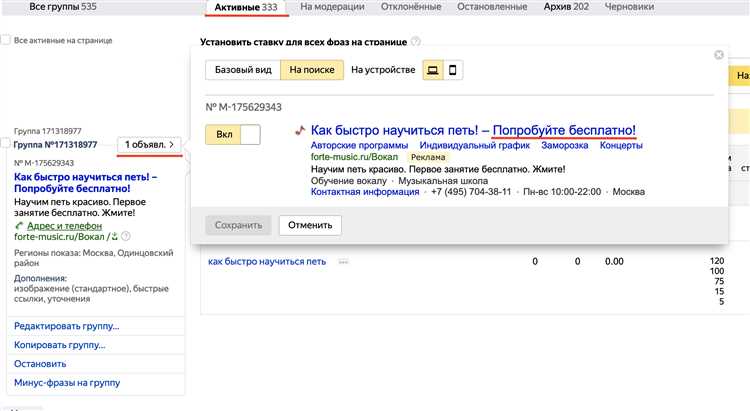Click ellipsis icon beside the keyword phrase

(x=343, y=262)
